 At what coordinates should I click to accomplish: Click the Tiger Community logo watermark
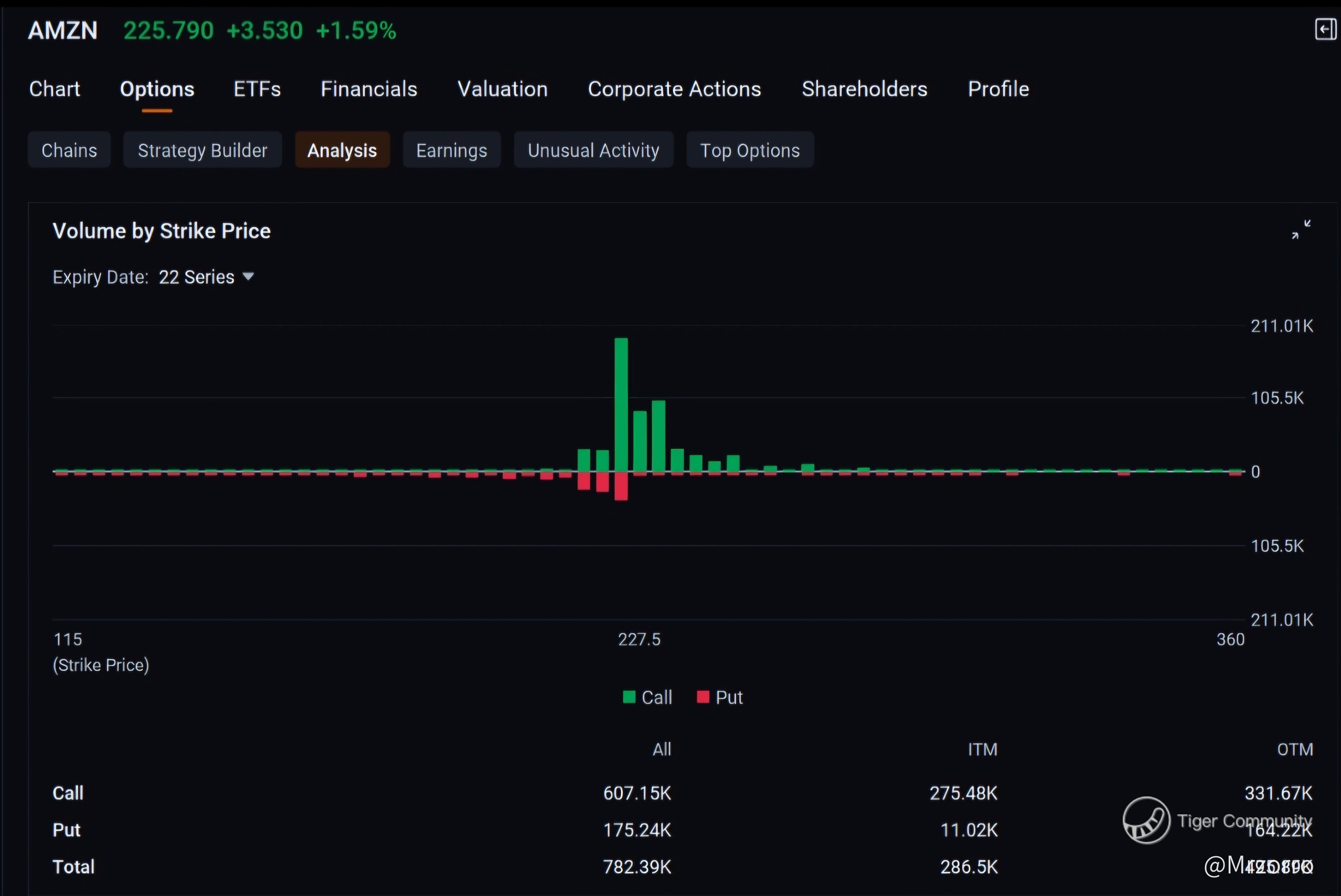coord(1146,820)
